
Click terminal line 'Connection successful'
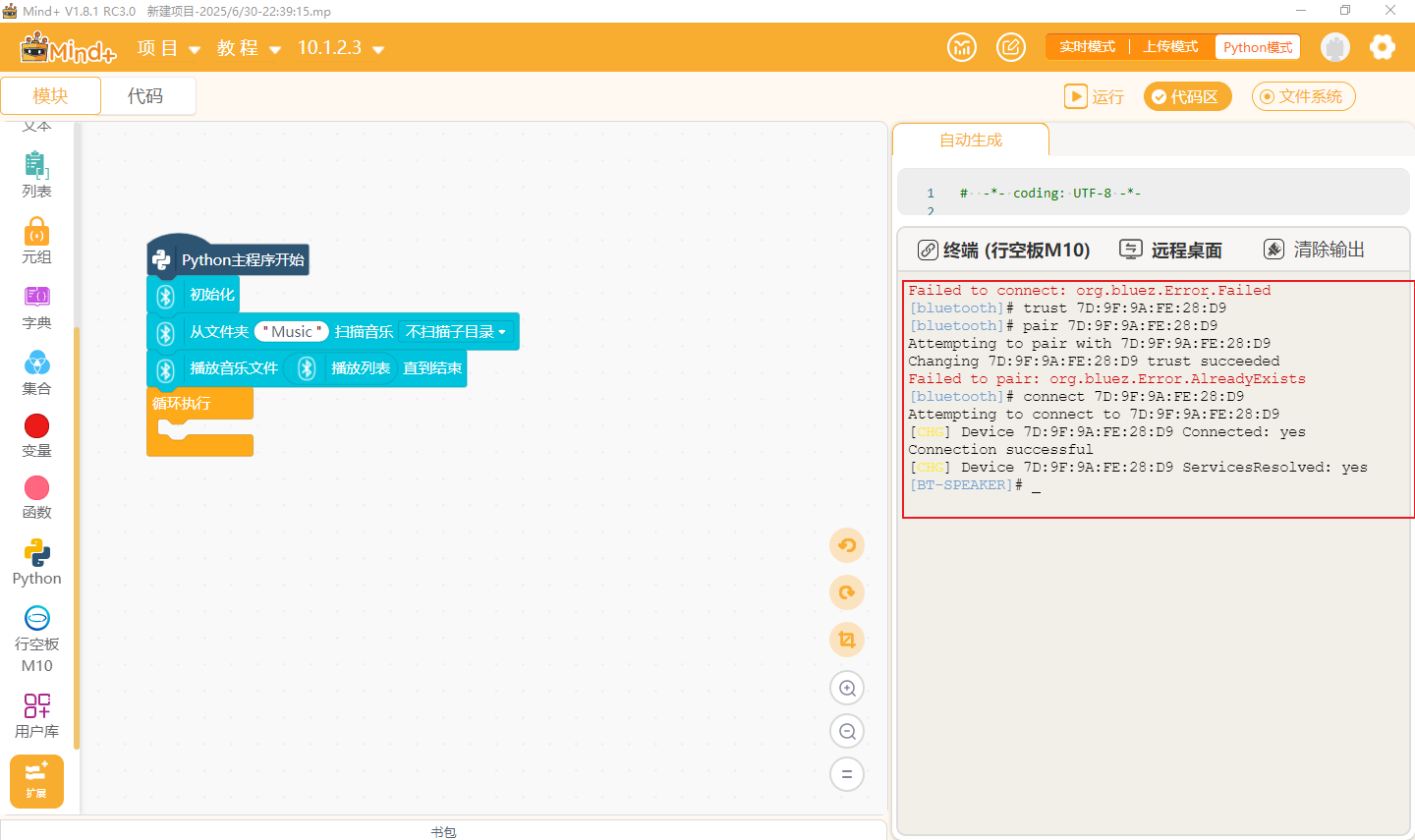click(1000, 450)
